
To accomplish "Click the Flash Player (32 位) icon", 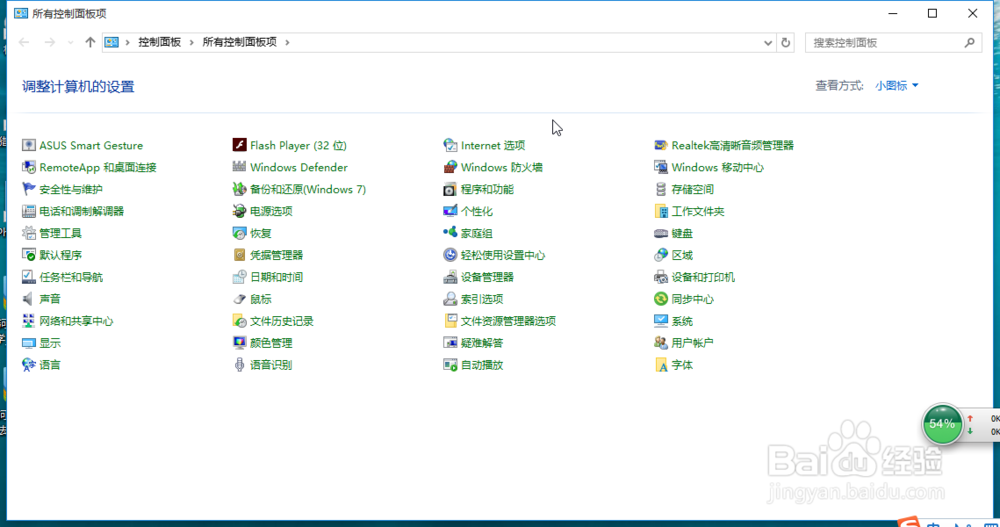I will [x=239, y=145].
